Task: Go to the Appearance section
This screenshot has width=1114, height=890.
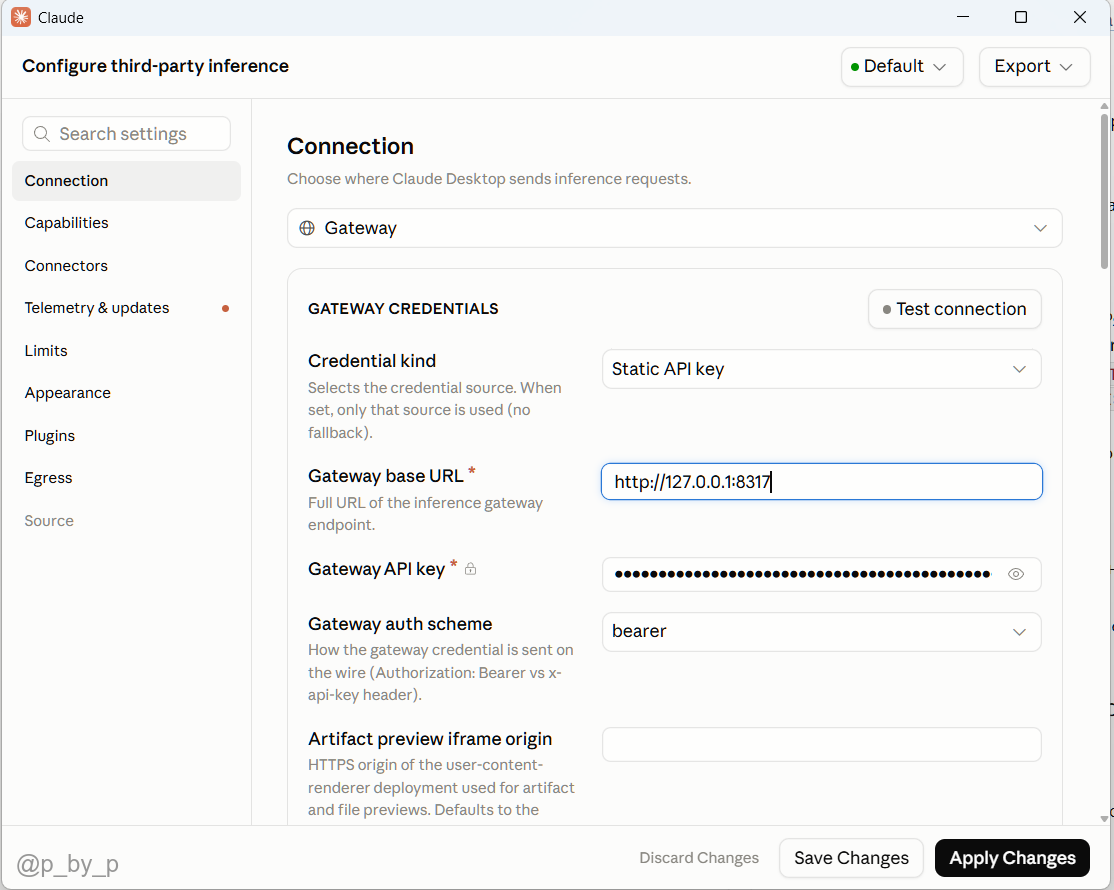Action: (126, 393)
